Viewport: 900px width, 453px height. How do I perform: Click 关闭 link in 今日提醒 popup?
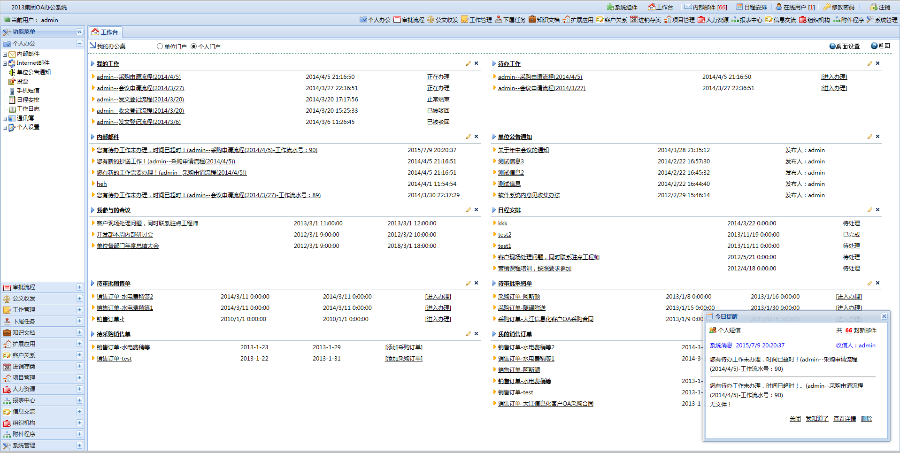click(795, 419)
